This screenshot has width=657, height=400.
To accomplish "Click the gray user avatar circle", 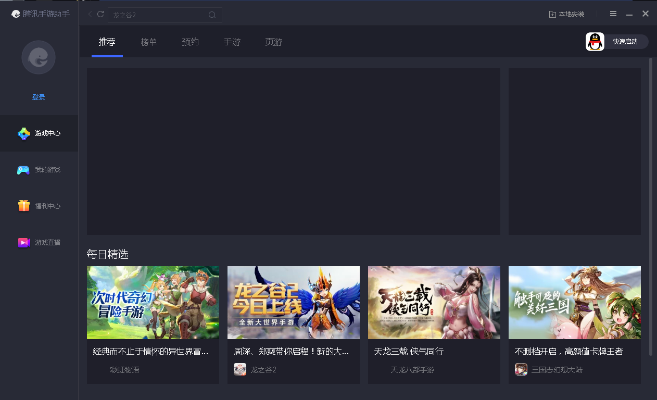I will [39, 57].
